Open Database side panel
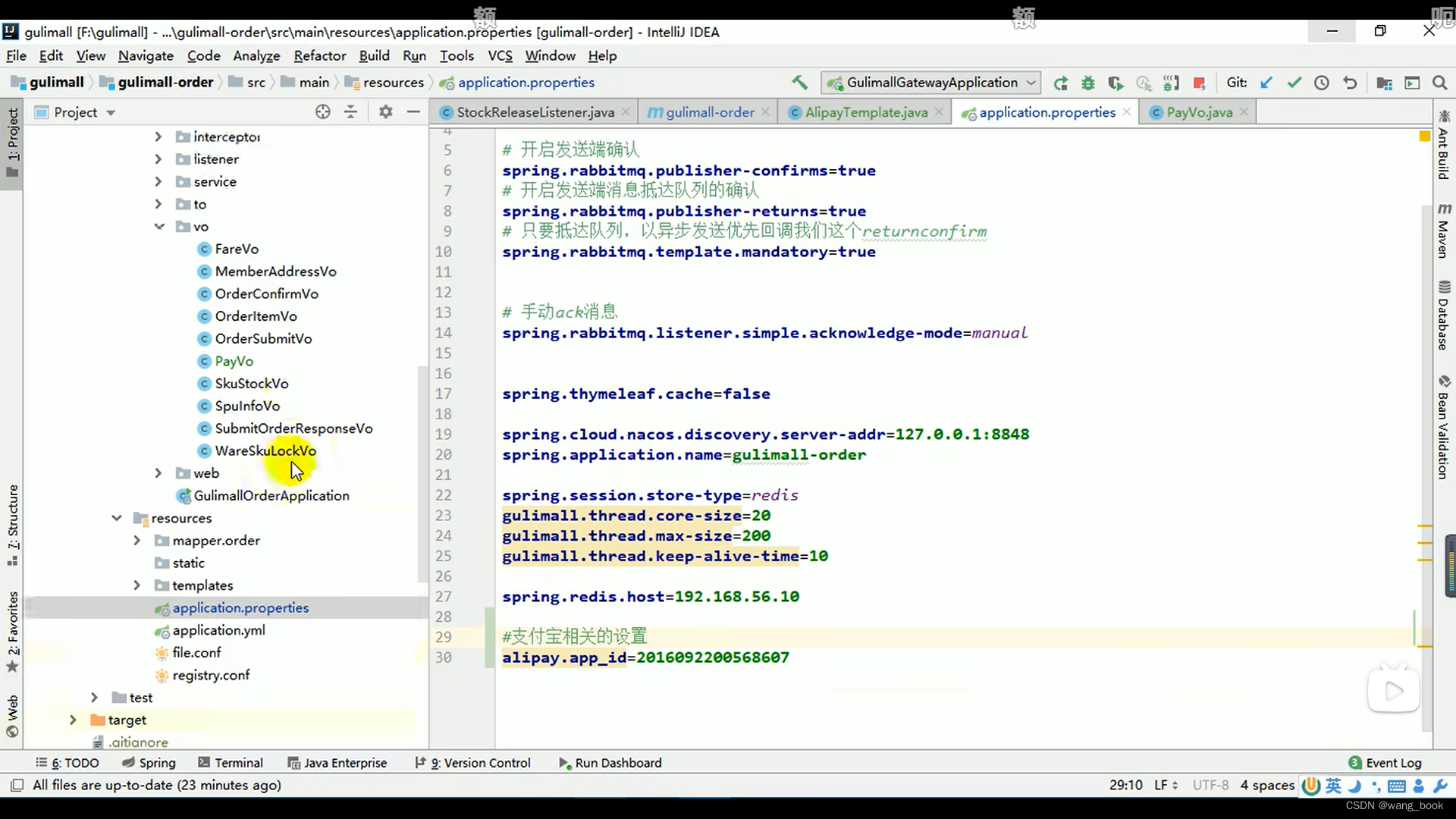Viewport: 1456px width, 819px height. pyautogui.click(x=1443, y=315)
